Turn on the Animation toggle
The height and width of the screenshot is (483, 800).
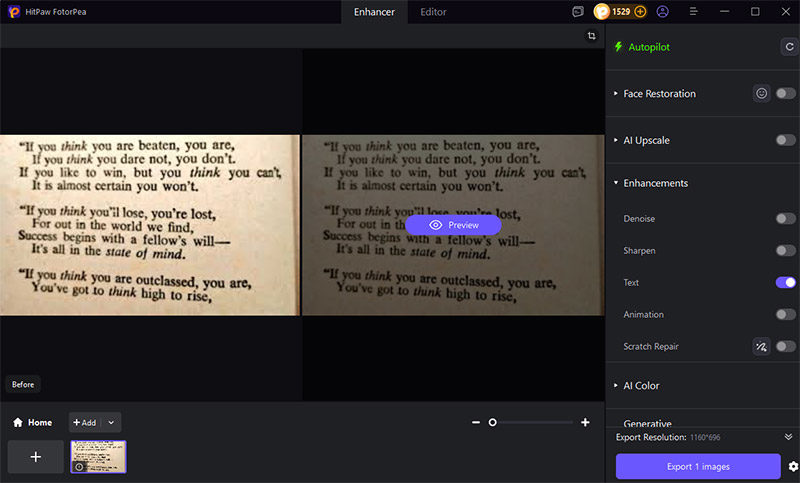(785, 314)
